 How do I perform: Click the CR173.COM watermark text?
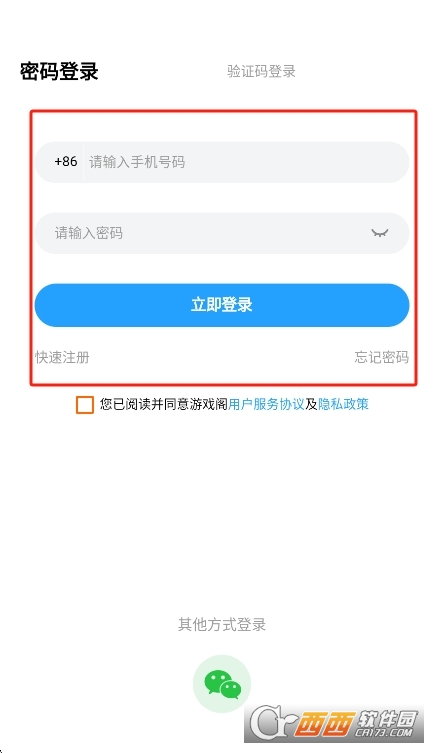[x=384, y=732]
